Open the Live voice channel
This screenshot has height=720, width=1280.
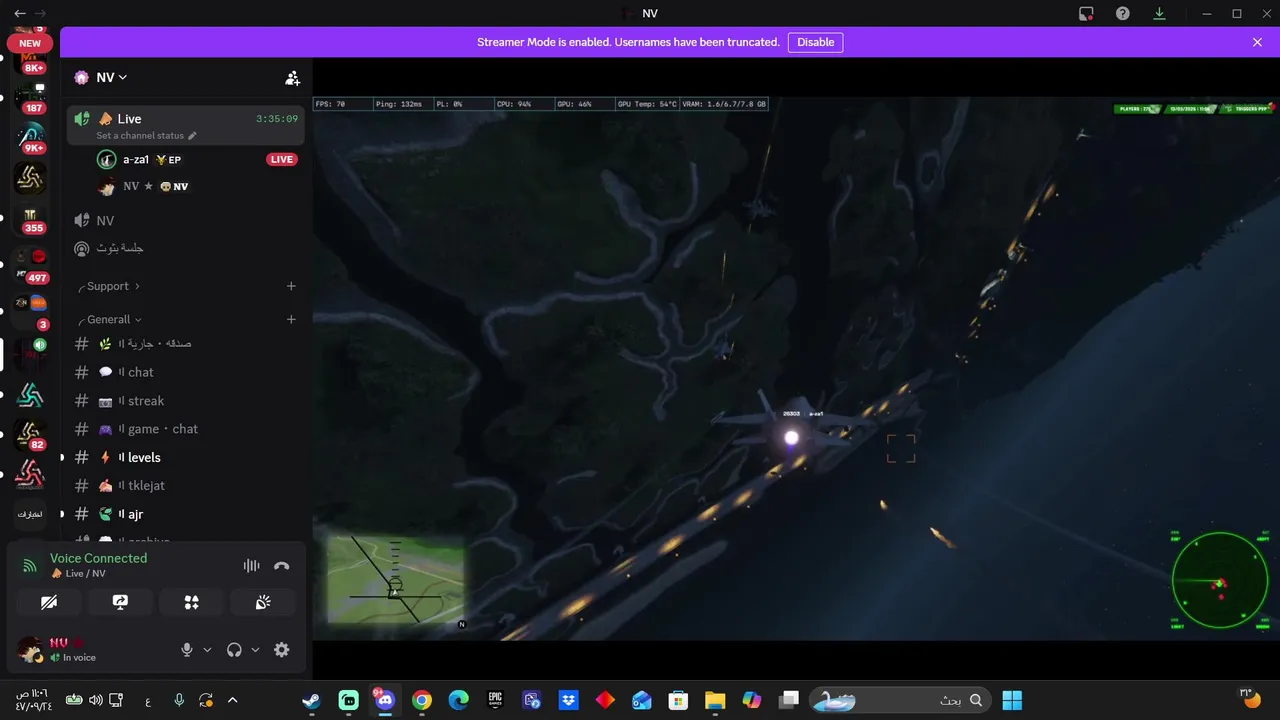click(187, 125)
